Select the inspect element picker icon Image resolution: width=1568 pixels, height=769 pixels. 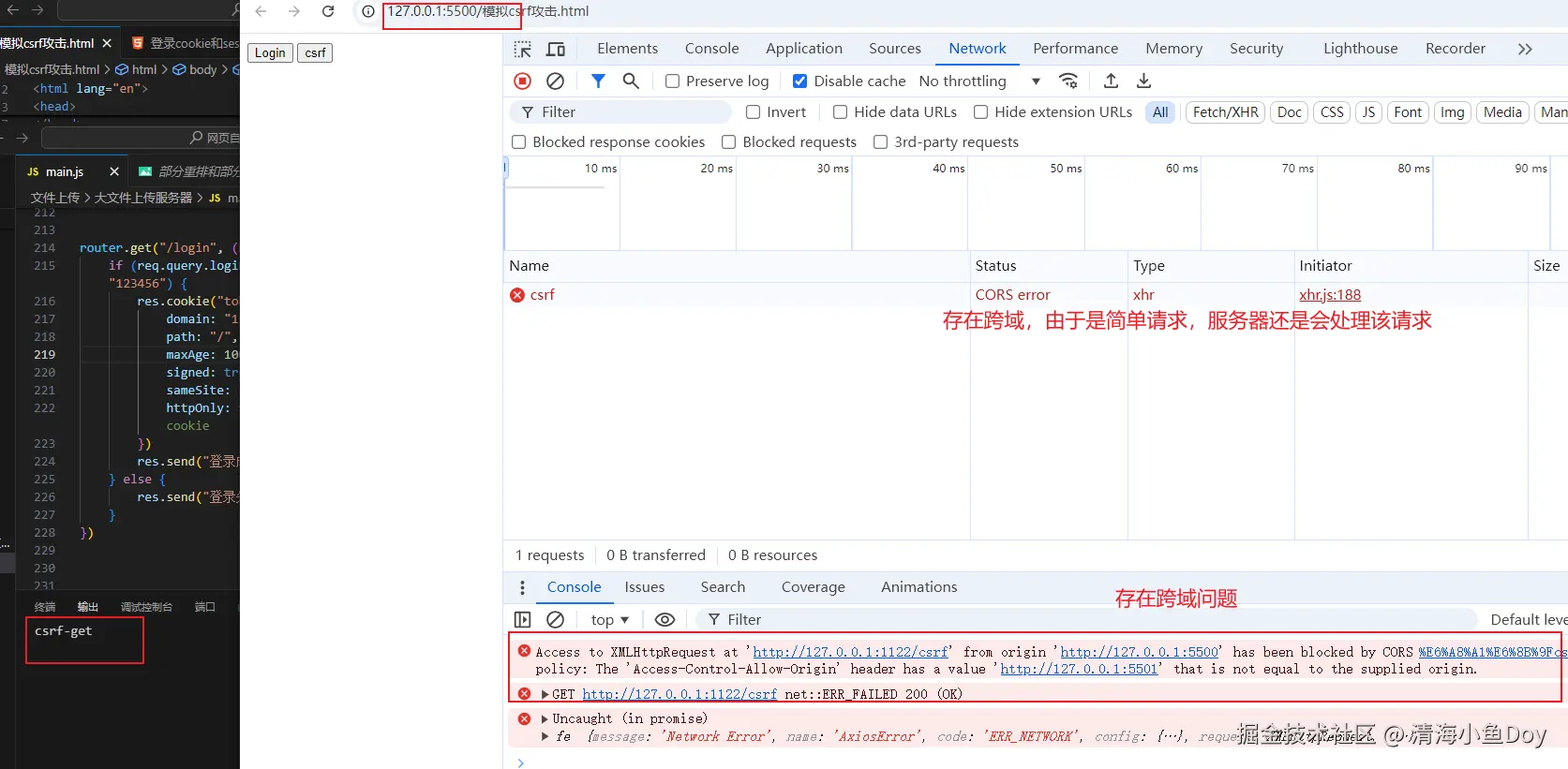tap(523, 49)
